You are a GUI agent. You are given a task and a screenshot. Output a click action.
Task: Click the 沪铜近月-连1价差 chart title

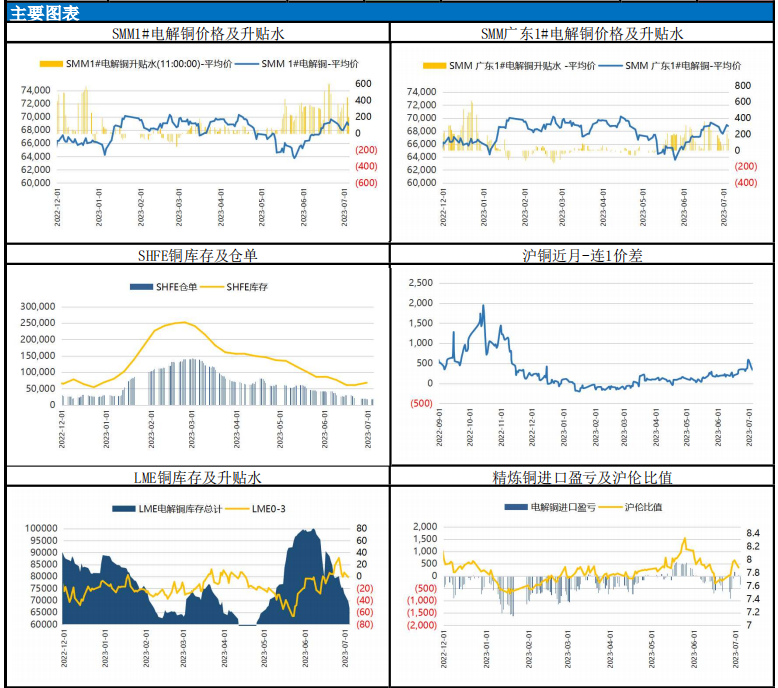582,256
